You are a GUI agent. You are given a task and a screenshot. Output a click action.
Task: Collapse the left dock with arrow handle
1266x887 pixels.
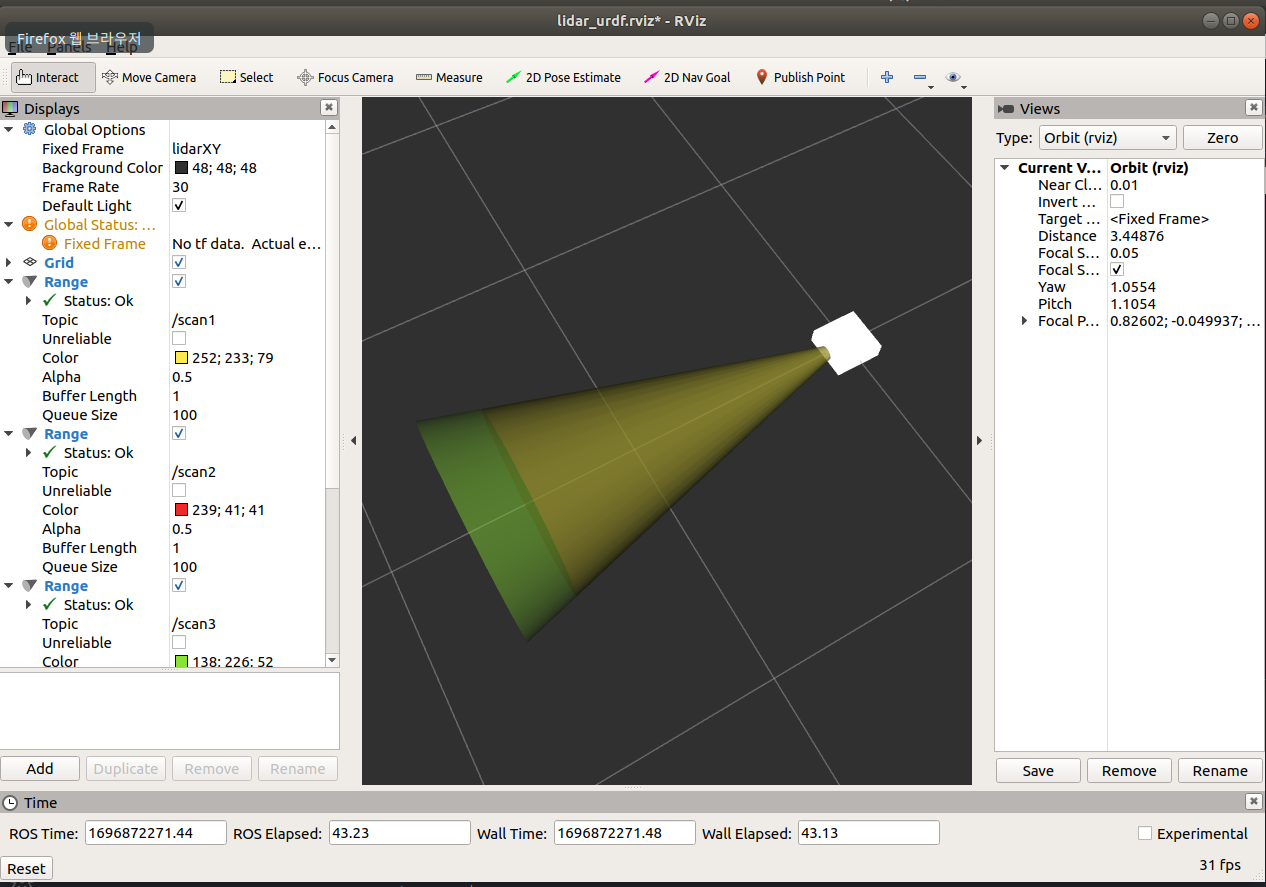(x=354, y=440)
